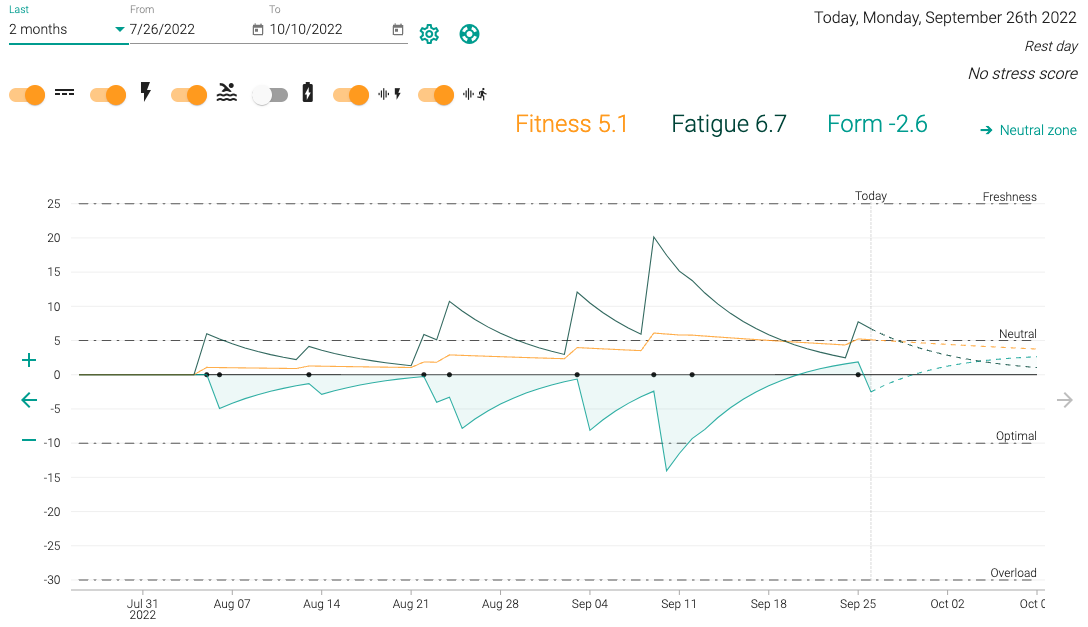This screenshot has width=1088, height=627.
Task: Open the From date calendar picker
Action: tap(257, 30)
